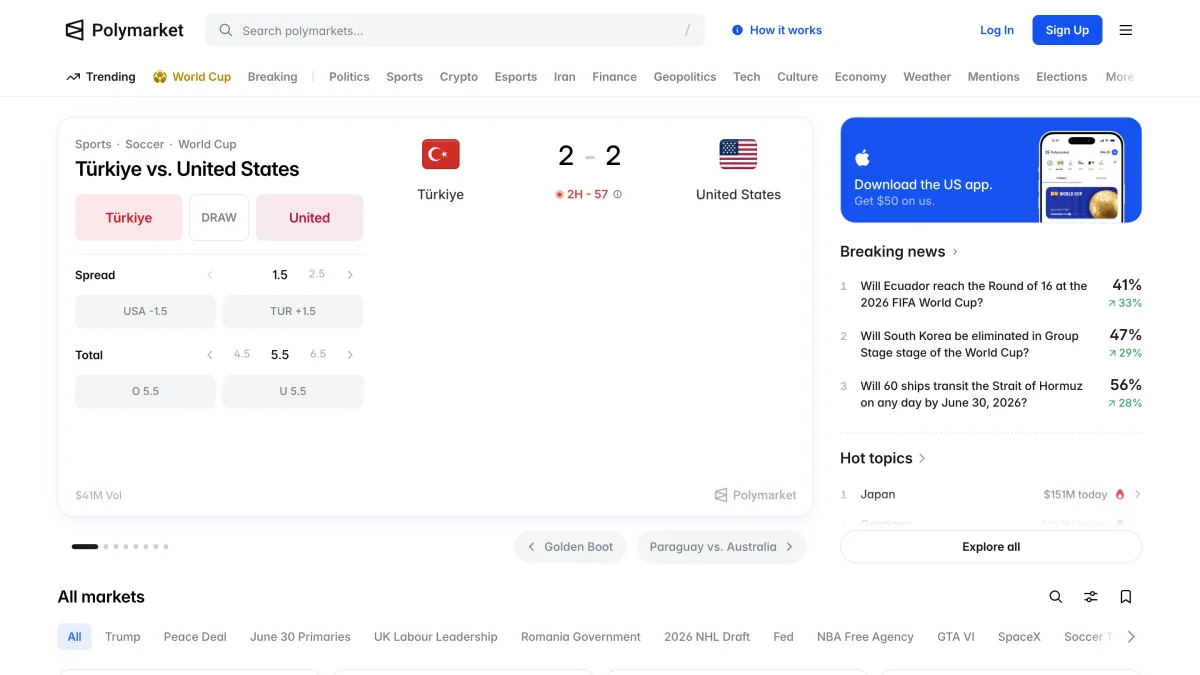Click the fire icon beside Japan
The width and height of the screenshot is (1200, 675).
[x=1120, y=494]
